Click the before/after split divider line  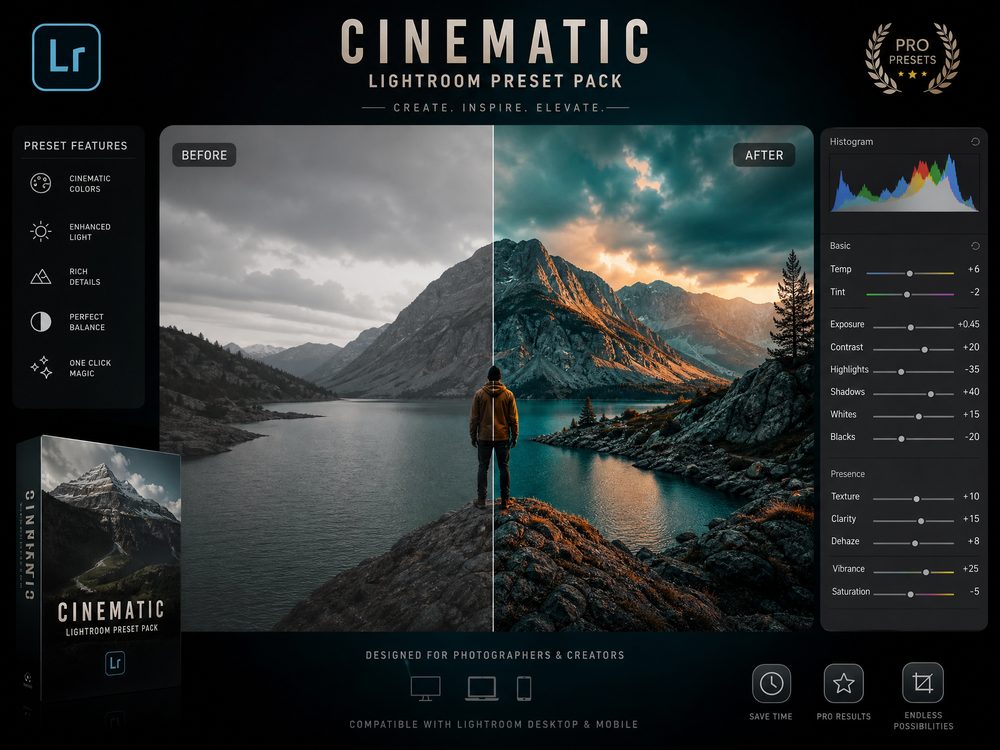point(493,378)
